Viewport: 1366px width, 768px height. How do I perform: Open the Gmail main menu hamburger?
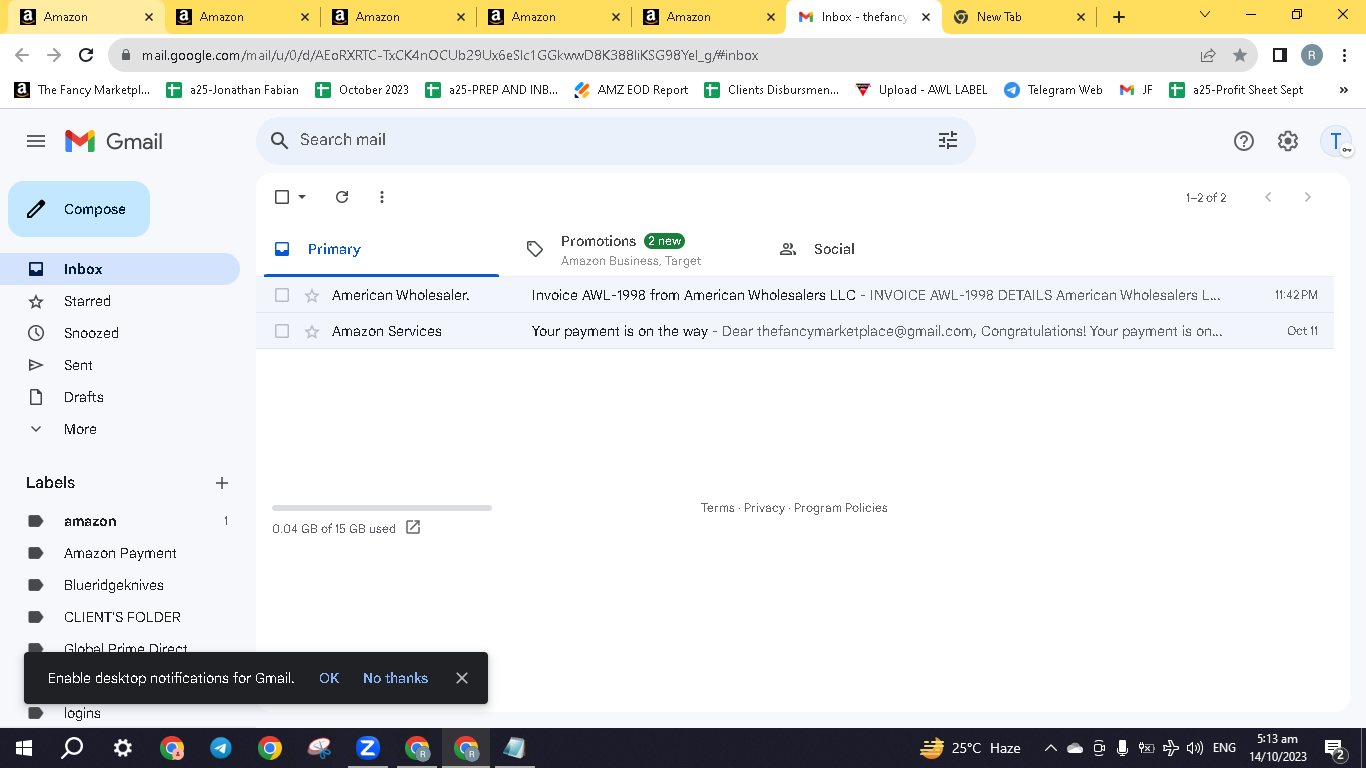[36, 141]
